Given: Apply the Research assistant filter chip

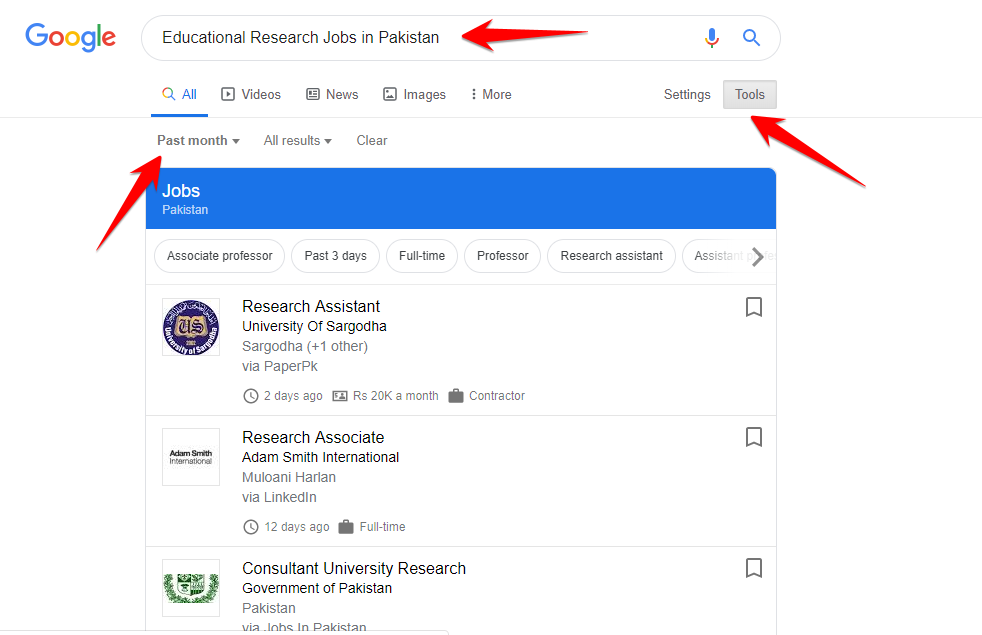Looking at the screenshot, I should [x=611, y=256].
